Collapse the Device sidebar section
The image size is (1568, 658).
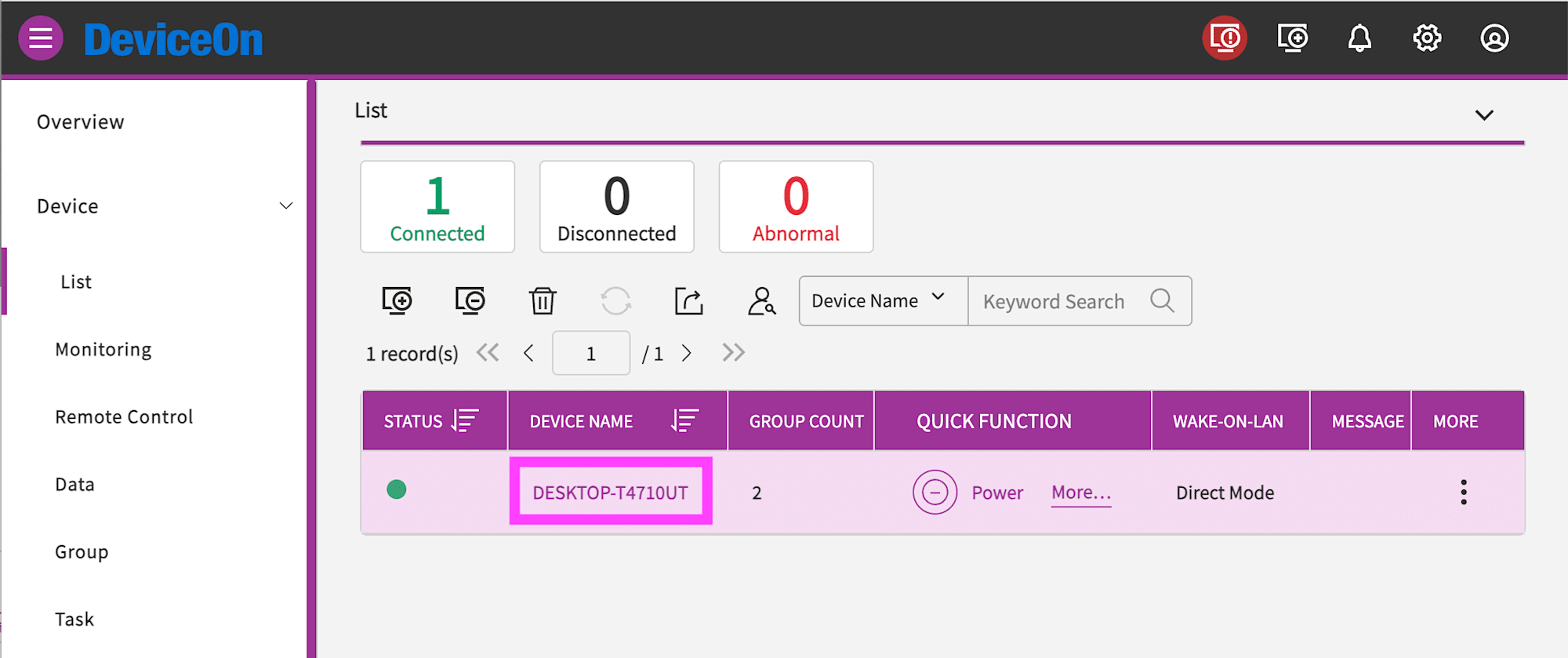286,205
